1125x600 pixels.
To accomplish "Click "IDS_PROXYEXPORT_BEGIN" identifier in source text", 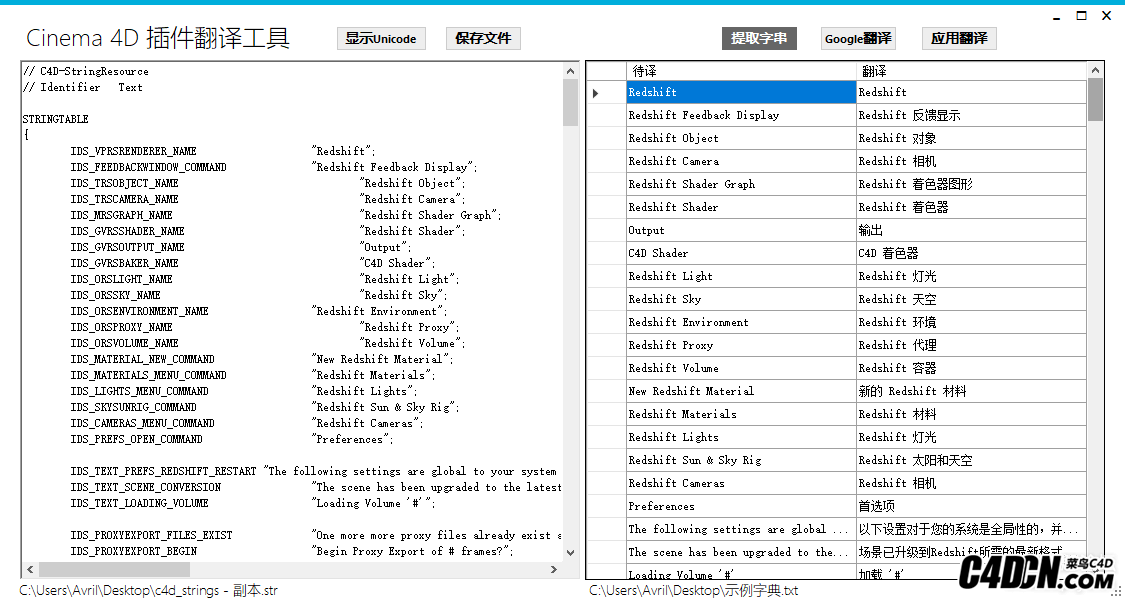I will point(133,551).
